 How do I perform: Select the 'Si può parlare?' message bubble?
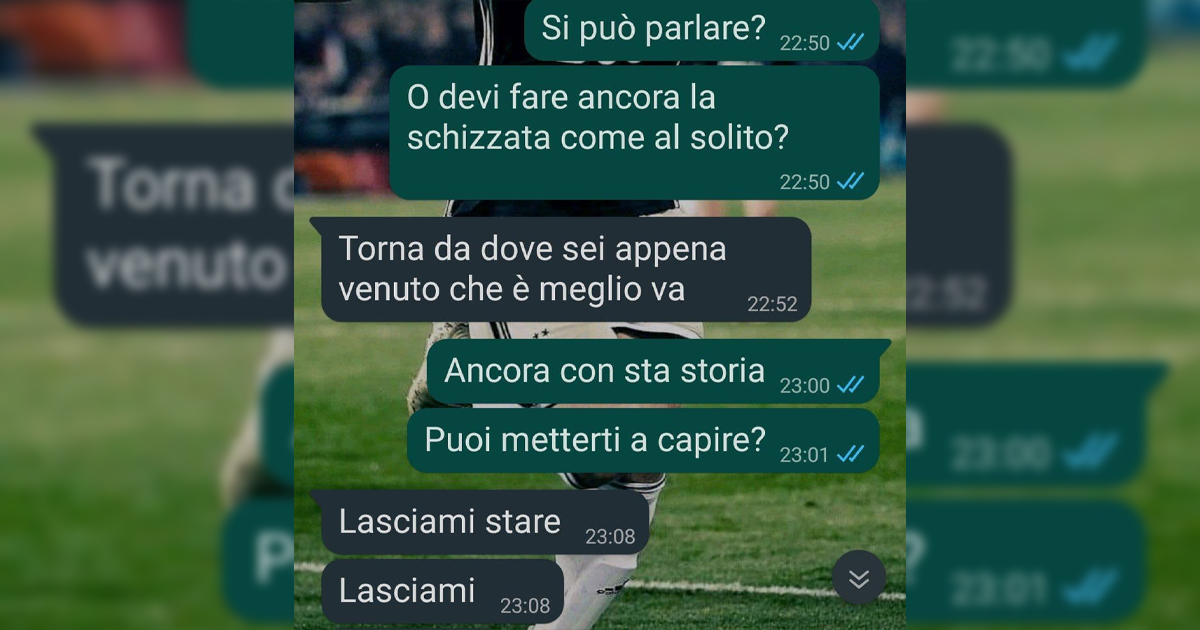702,30
